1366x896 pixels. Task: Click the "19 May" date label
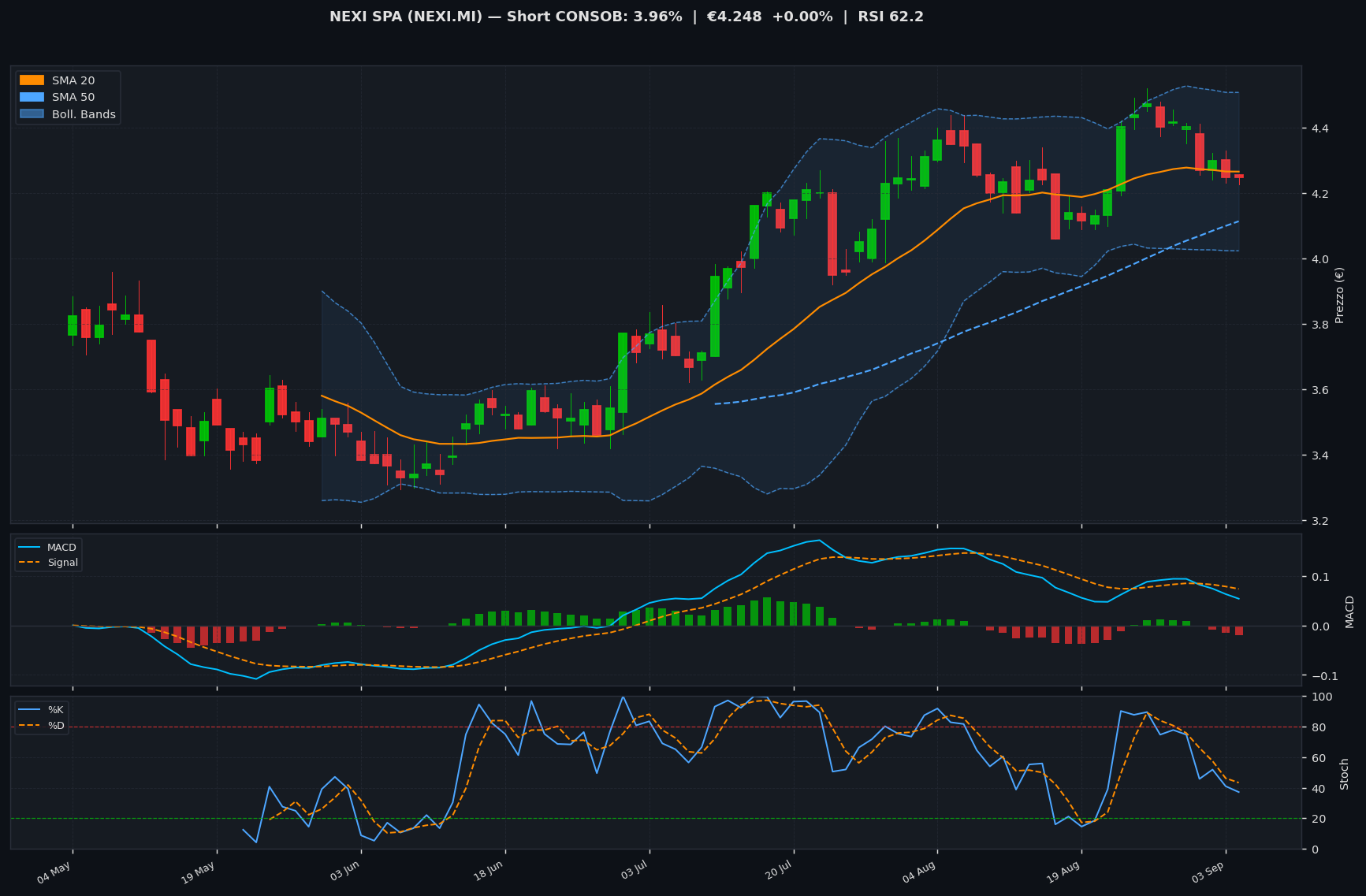coord(199,873)
